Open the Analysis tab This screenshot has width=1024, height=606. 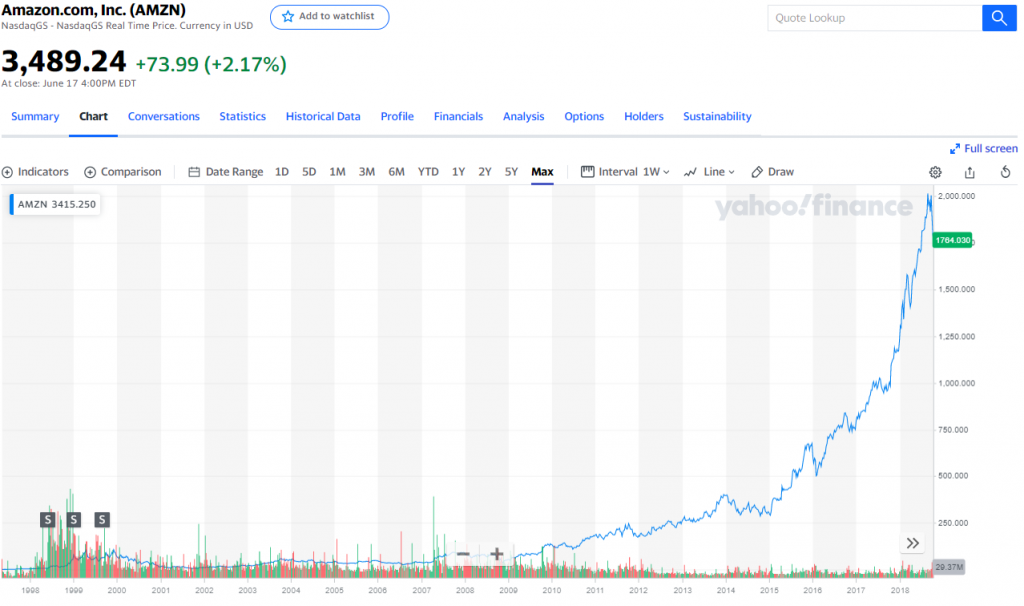pyautogui.click(x=523, y=116)
